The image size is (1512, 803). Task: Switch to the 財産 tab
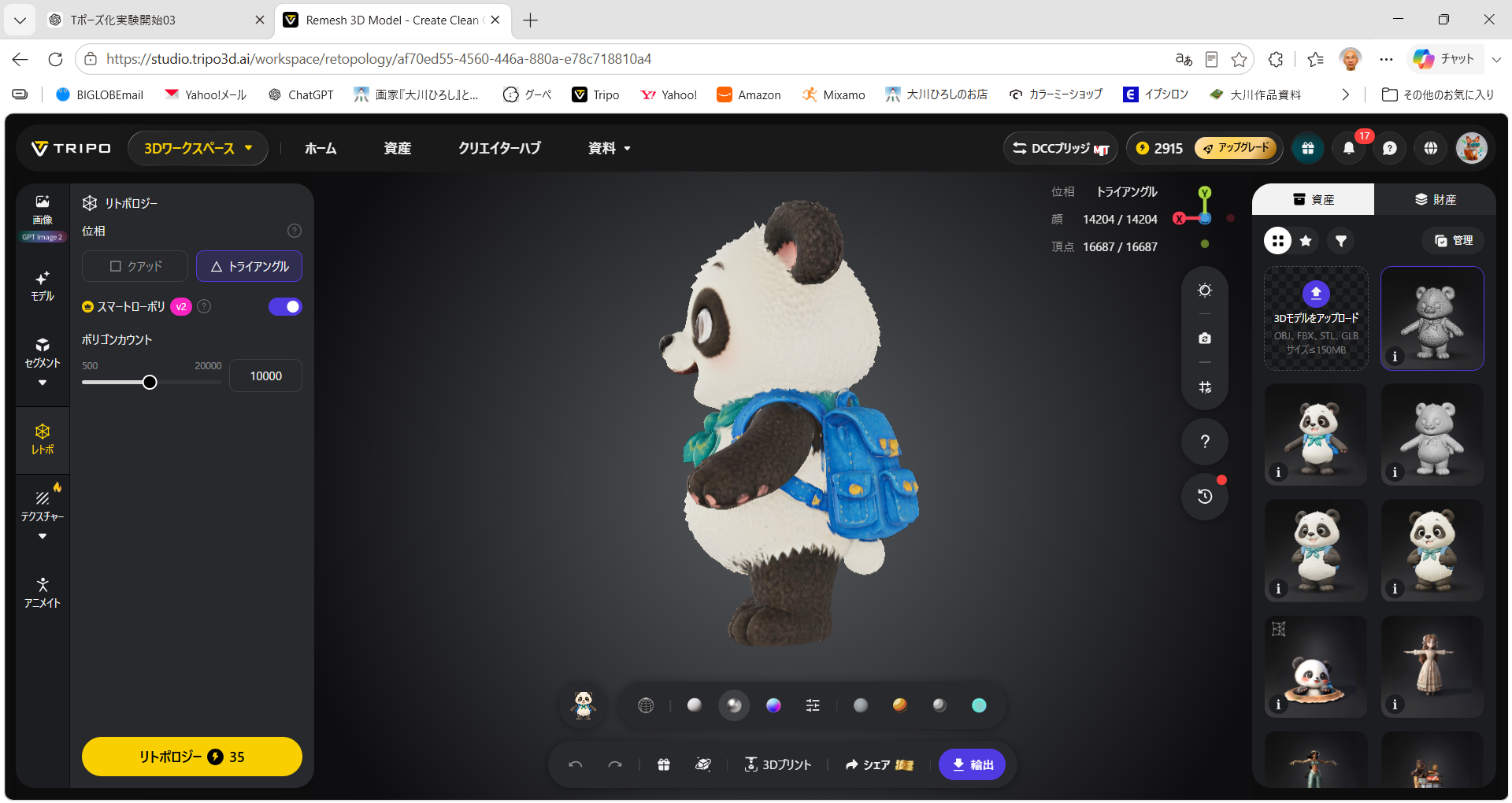click(x=1435, y=199)
